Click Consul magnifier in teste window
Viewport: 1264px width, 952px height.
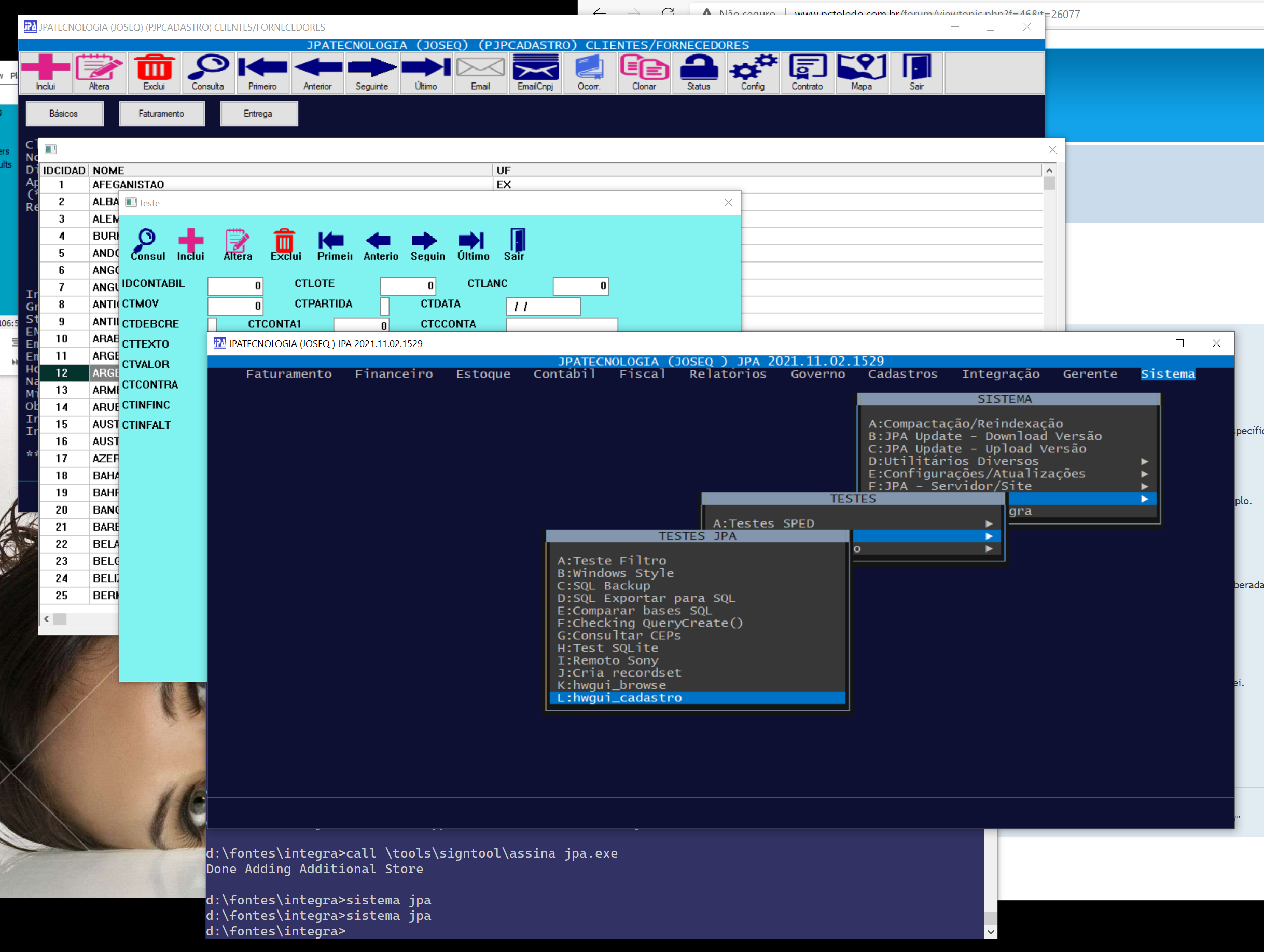click(x=147, y=244)
